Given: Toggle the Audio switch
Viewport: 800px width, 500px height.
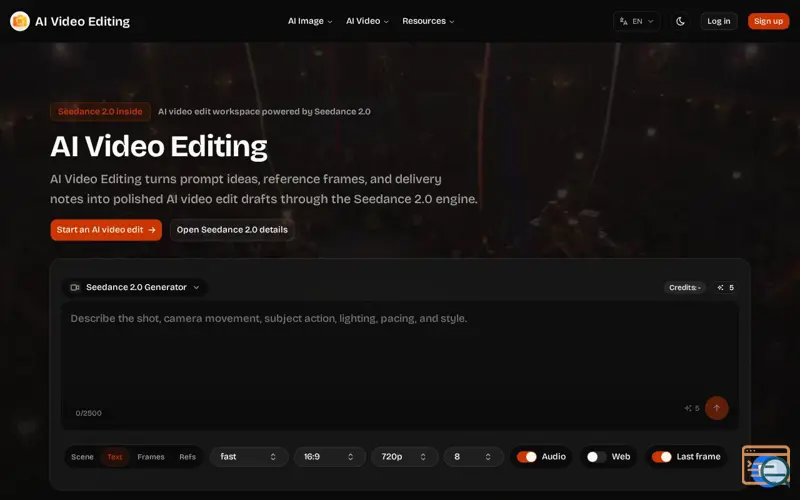Looking at the screenshot, I should (x=527, y=457).
